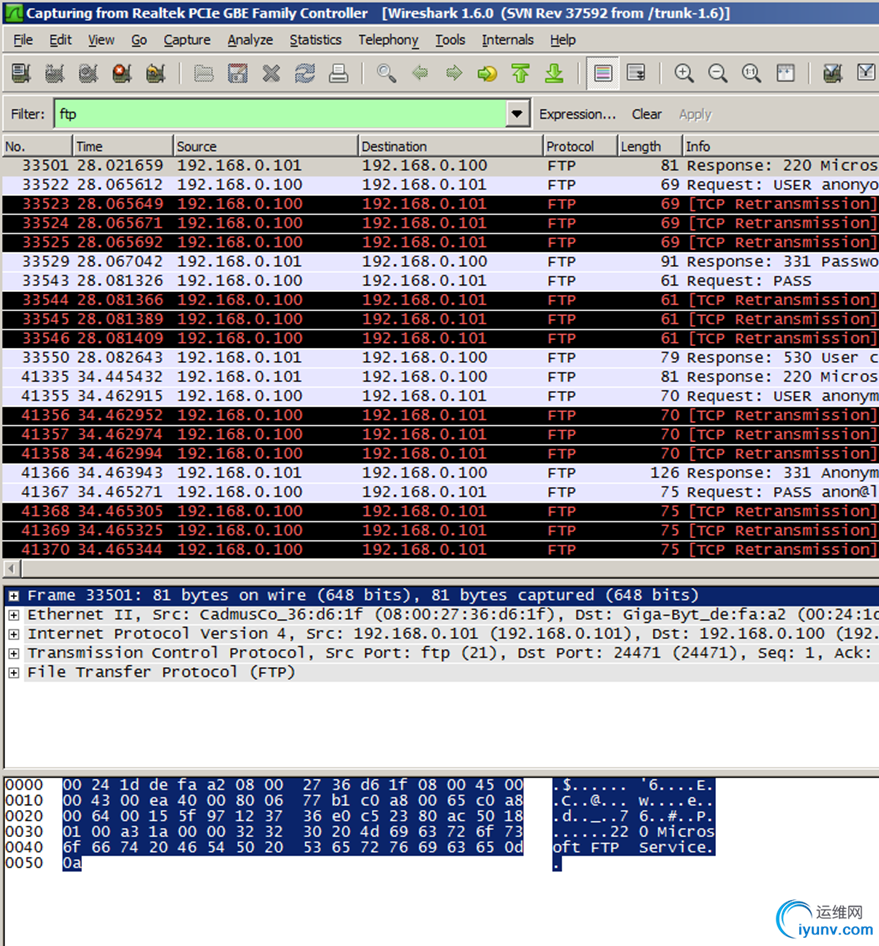The image size is (879, 946).
Task: Jump to the first packet icon
Action: coord(520,73)
